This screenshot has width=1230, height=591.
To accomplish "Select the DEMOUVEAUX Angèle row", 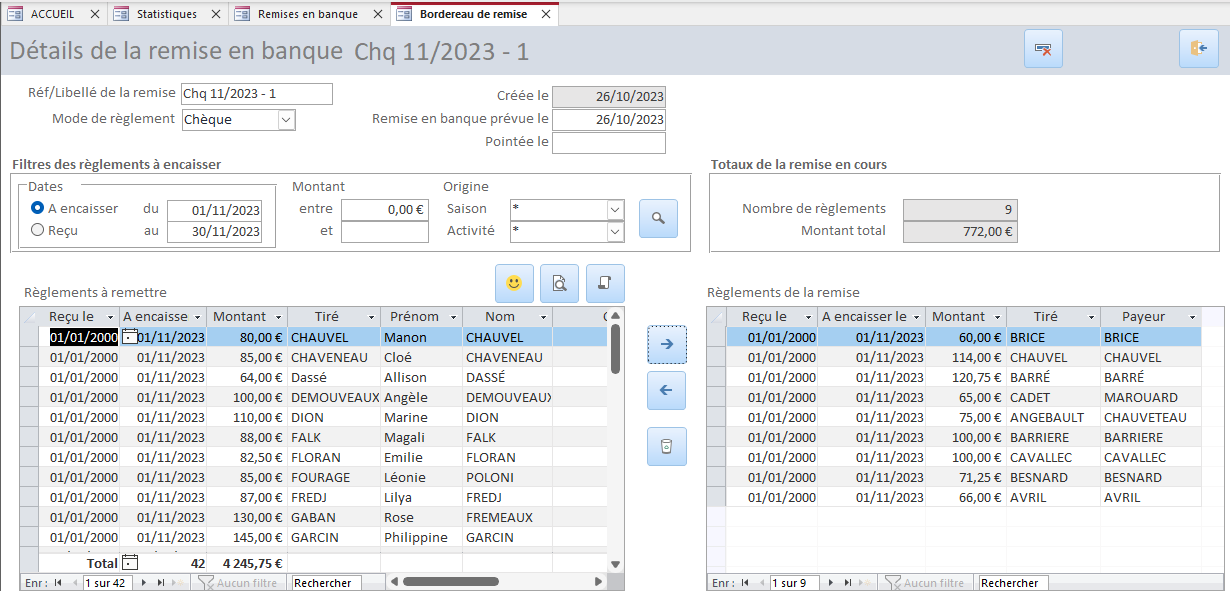I will (x=313, y=397).
